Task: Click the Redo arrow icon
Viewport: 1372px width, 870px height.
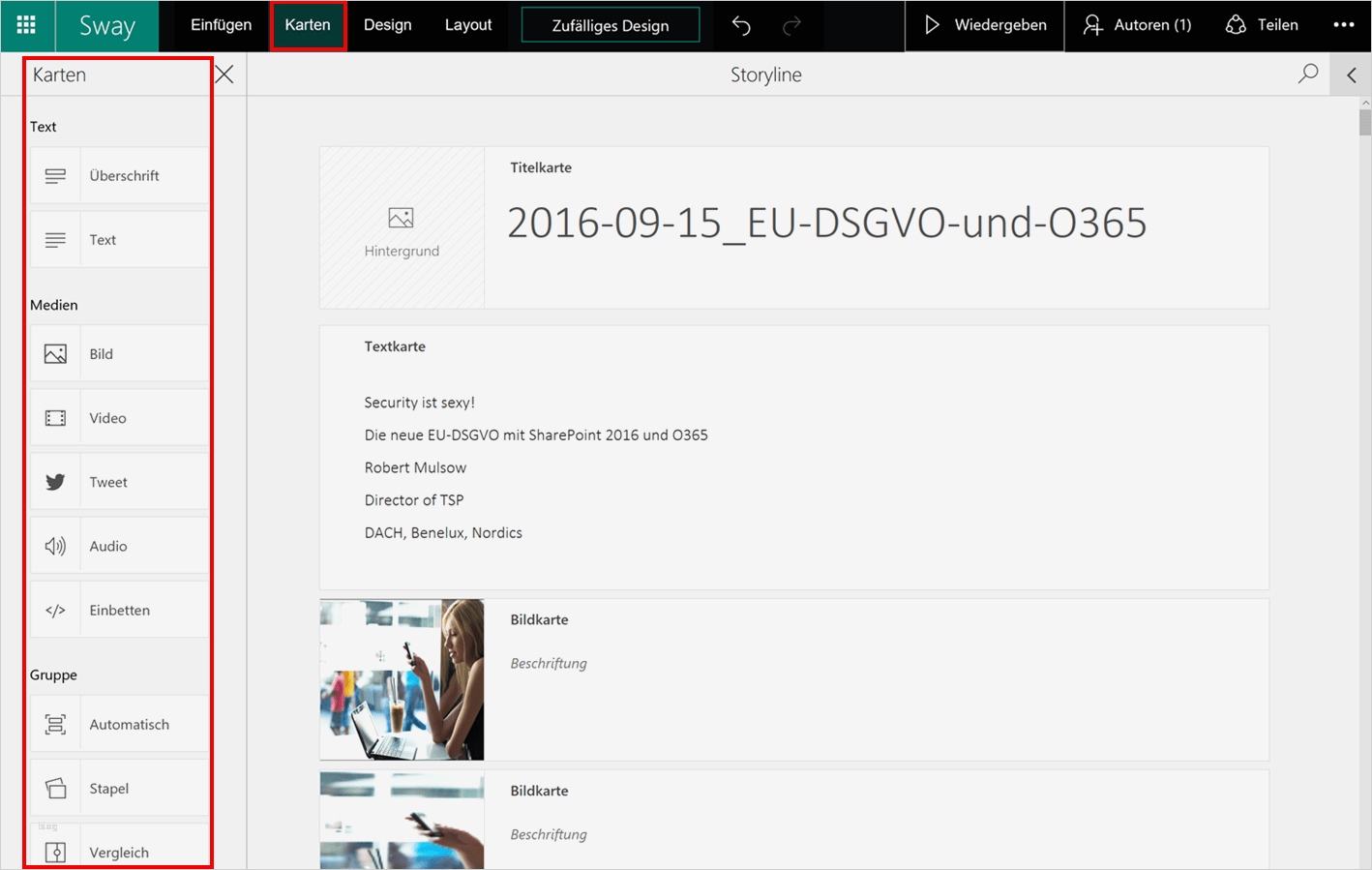Action: coord(791,25)
